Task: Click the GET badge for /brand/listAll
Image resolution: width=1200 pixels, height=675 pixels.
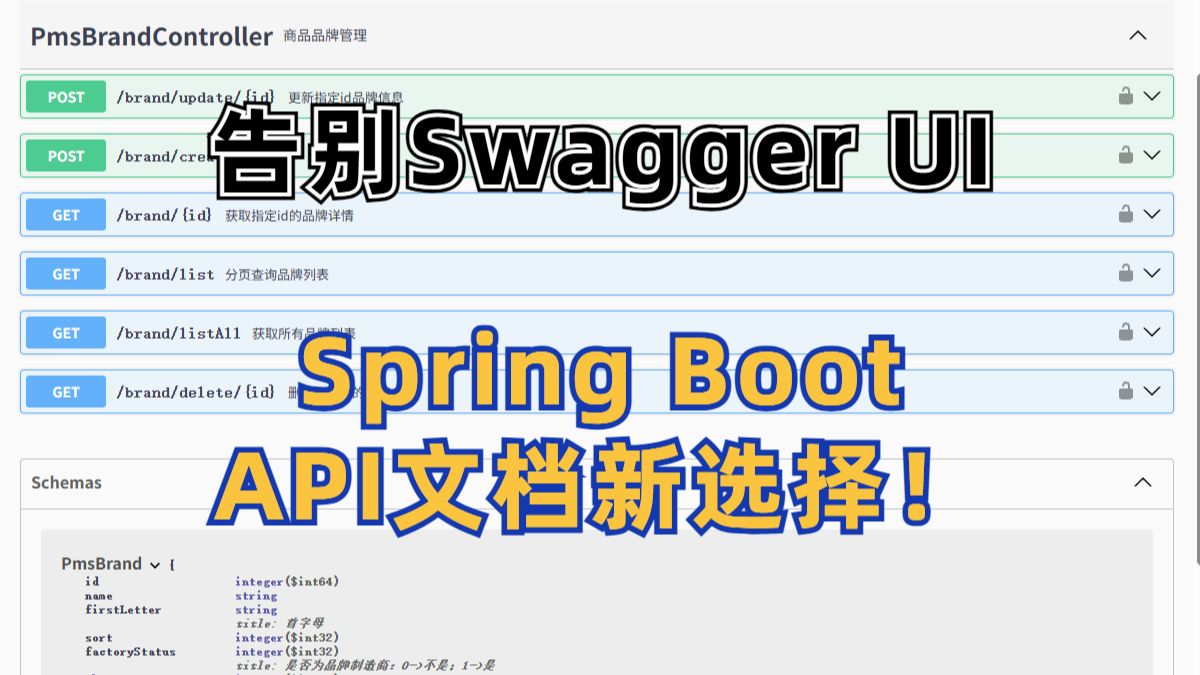Action: point(66,333)
